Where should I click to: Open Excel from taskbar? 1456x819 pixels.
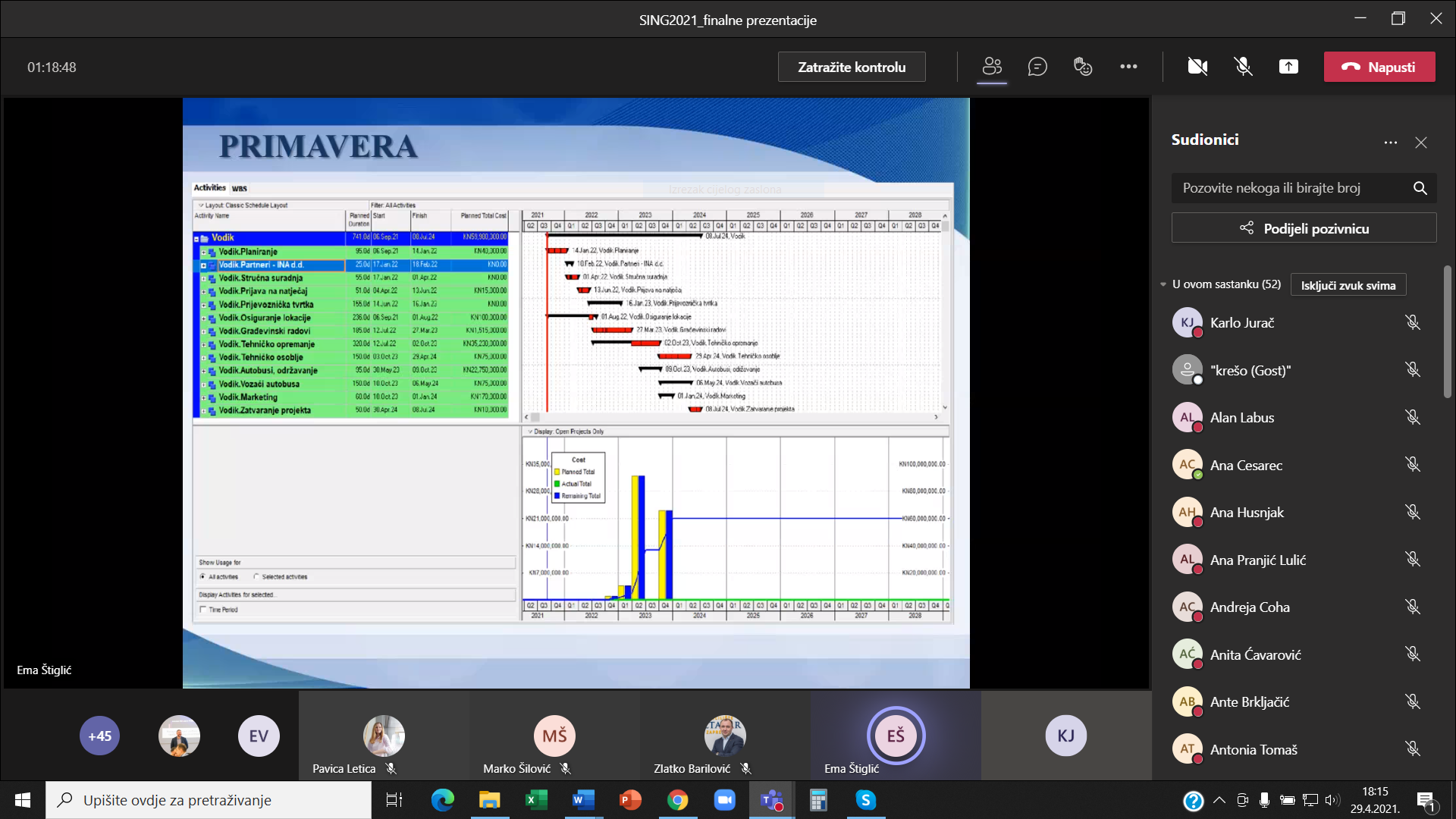tap(536, 800)
